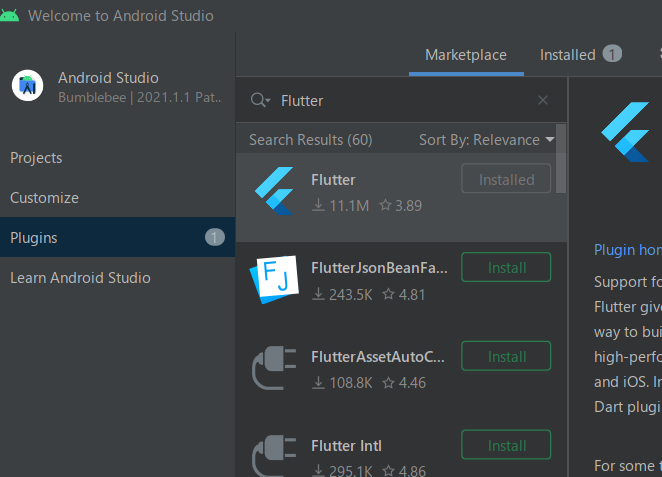Screen dimensions: 662x477
Task: Switch to the Installed tab
Action: 581,55
